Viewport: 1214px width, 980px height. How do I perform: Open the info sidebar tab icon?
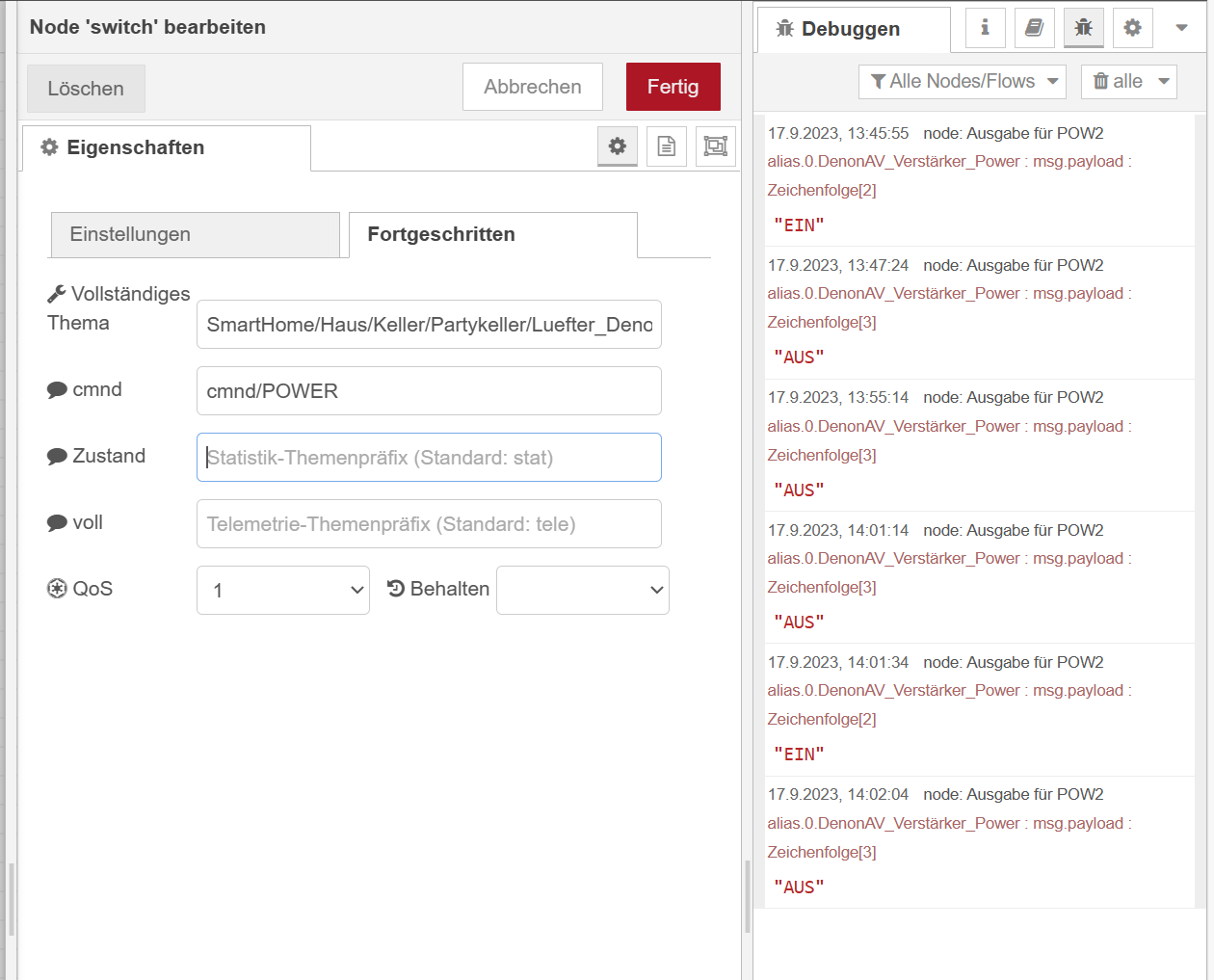(x=985, y=28)
